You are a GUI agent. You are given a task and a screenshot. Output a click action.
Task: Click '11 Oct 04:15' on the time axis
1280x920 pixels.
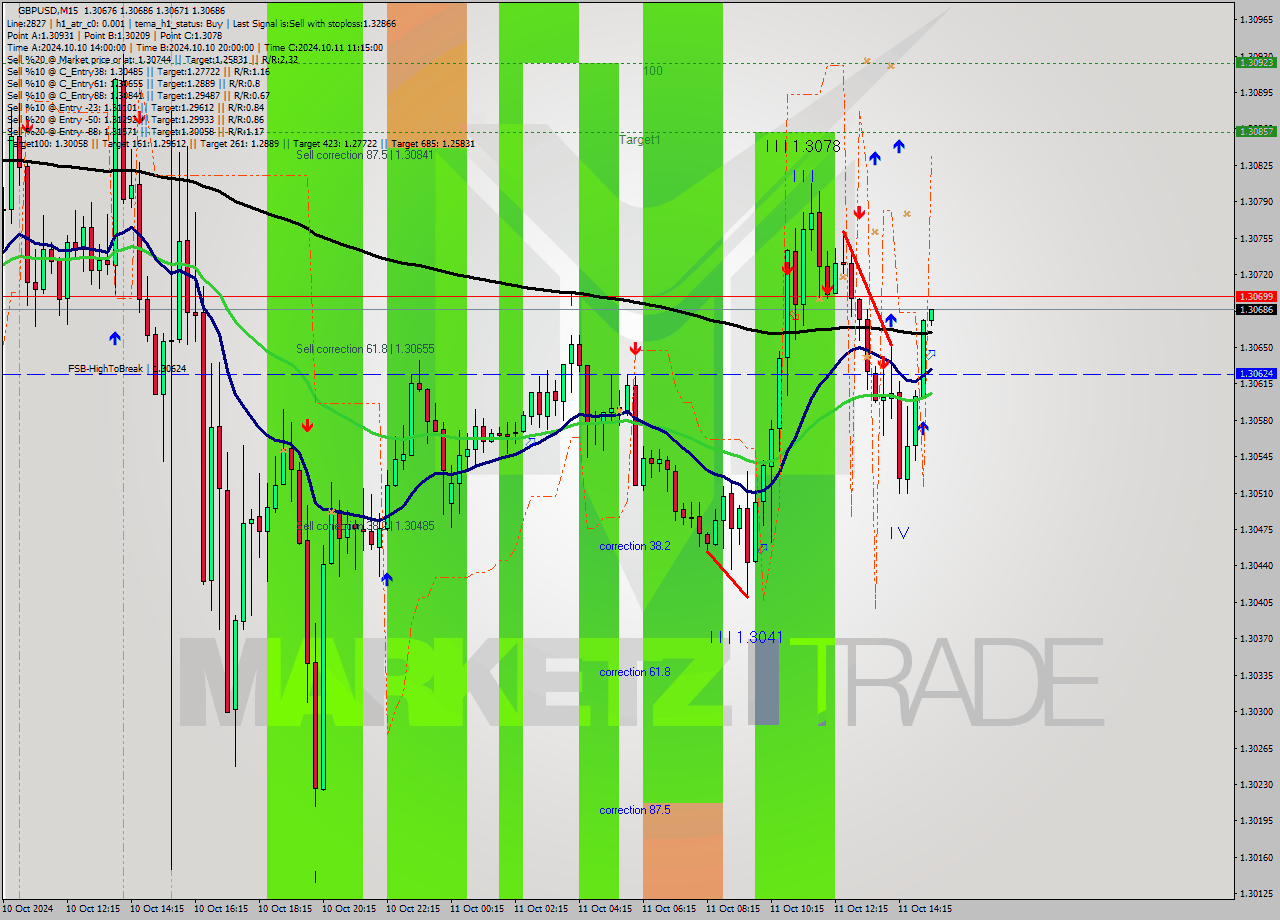(x=605, y=909)
